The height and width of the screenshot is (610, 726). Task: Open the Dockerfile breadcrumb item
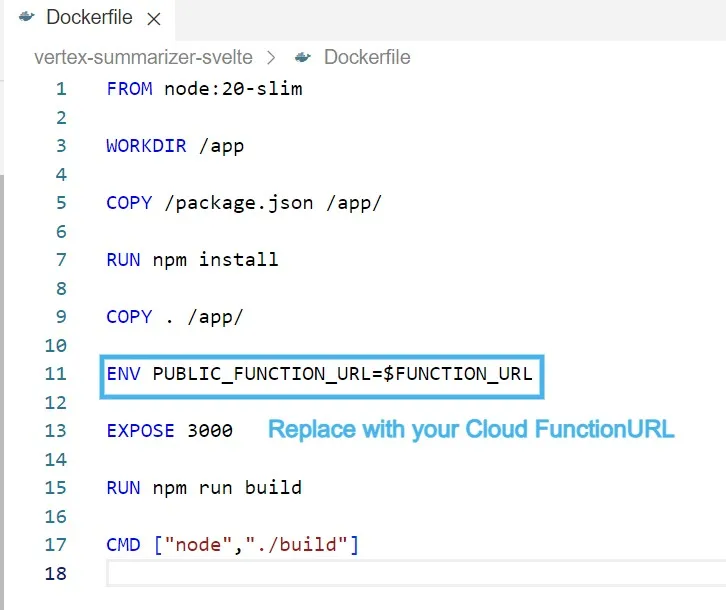coord(366,57)
